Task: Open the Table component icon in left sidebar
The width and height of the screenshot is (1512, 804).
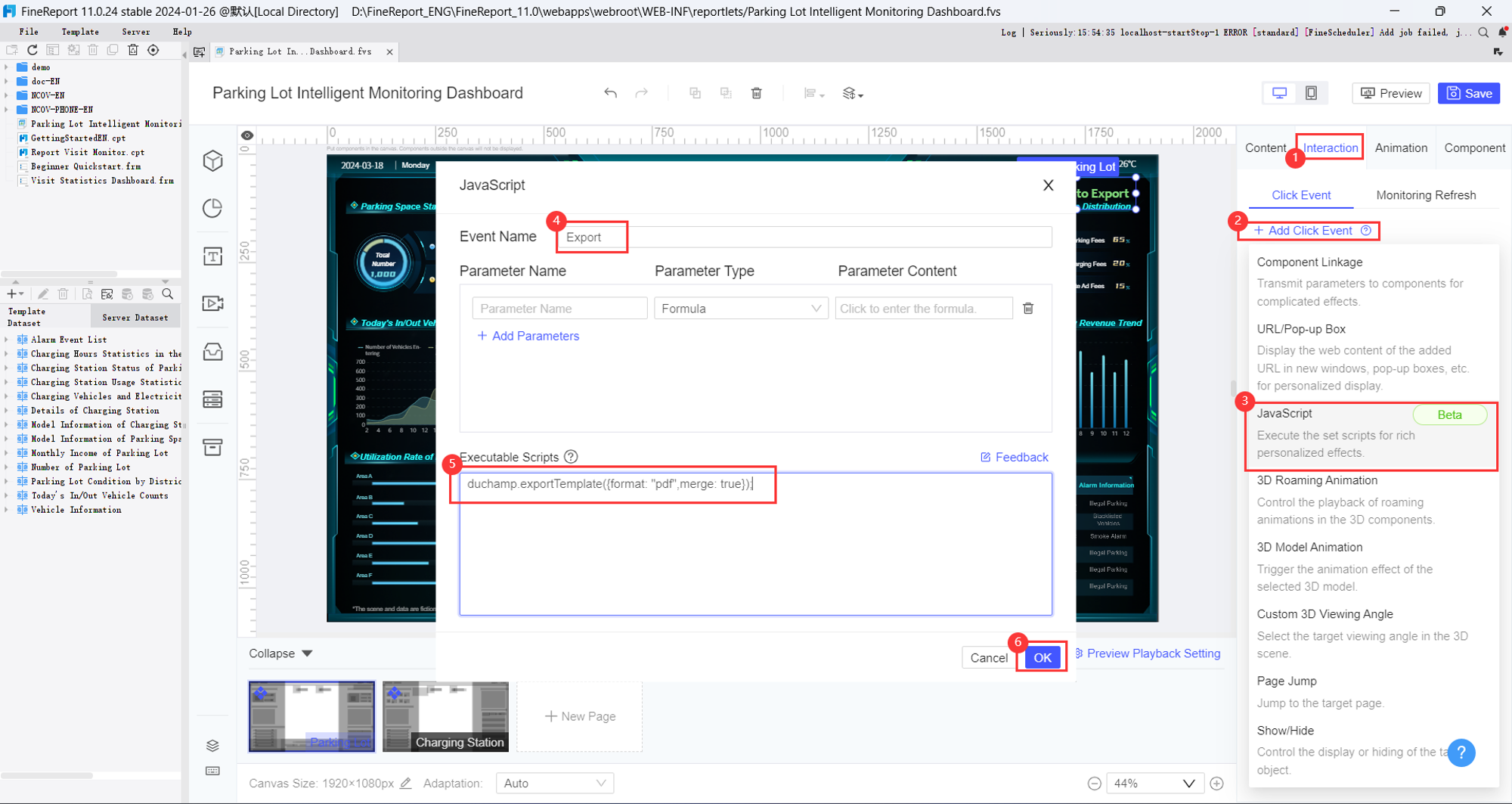Action: (x=212, y=399)
